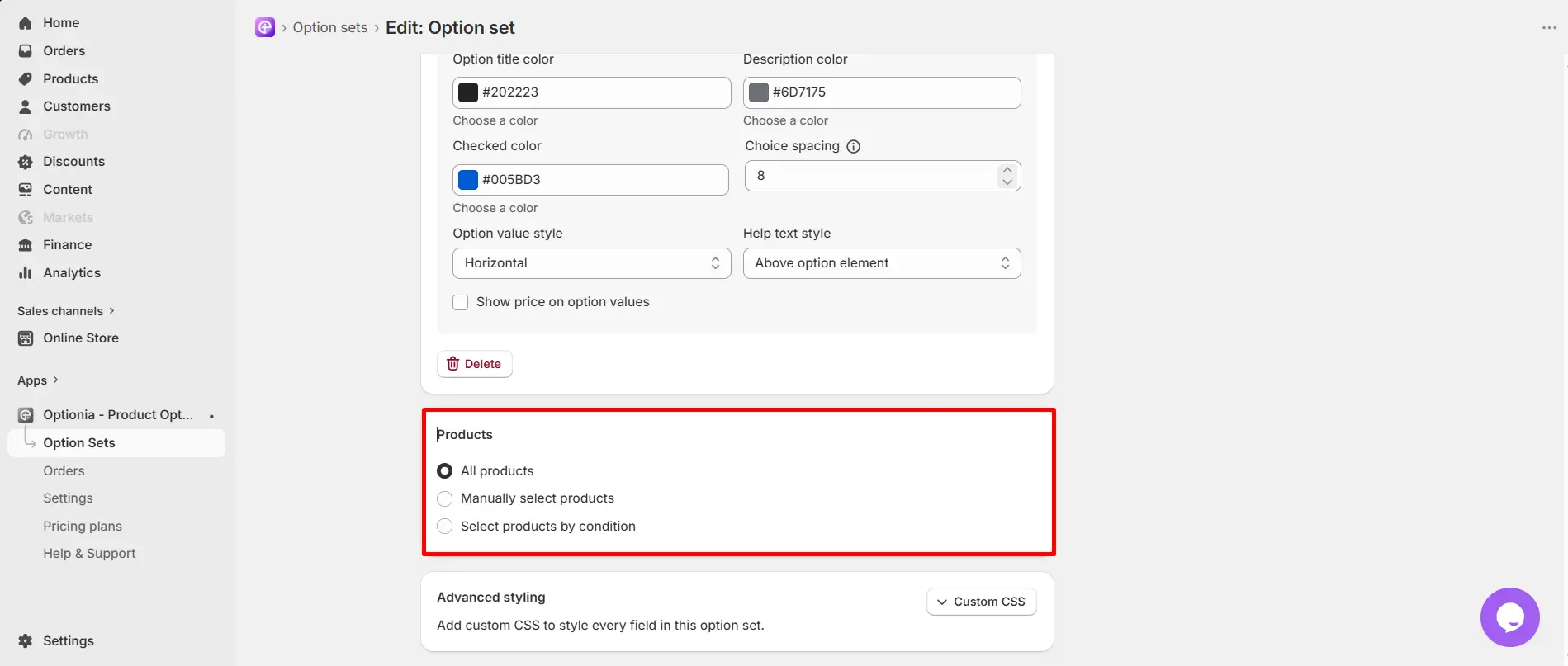
Task: Enable Show price on option values checkbox
Action: click(x=461, y=302)
